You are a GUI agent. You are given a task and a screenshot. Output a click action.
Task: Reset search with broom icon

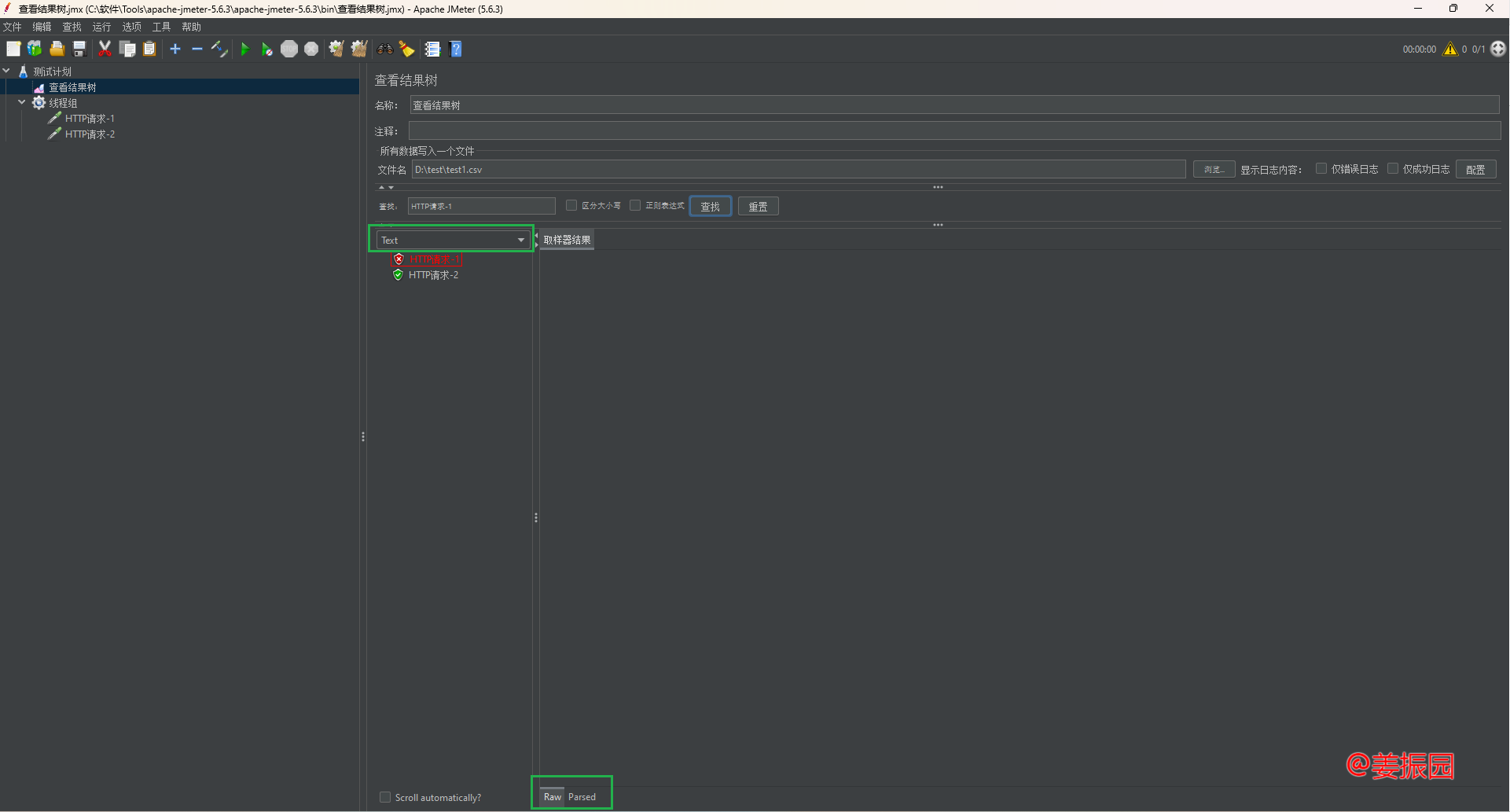[x=407, y=49]
